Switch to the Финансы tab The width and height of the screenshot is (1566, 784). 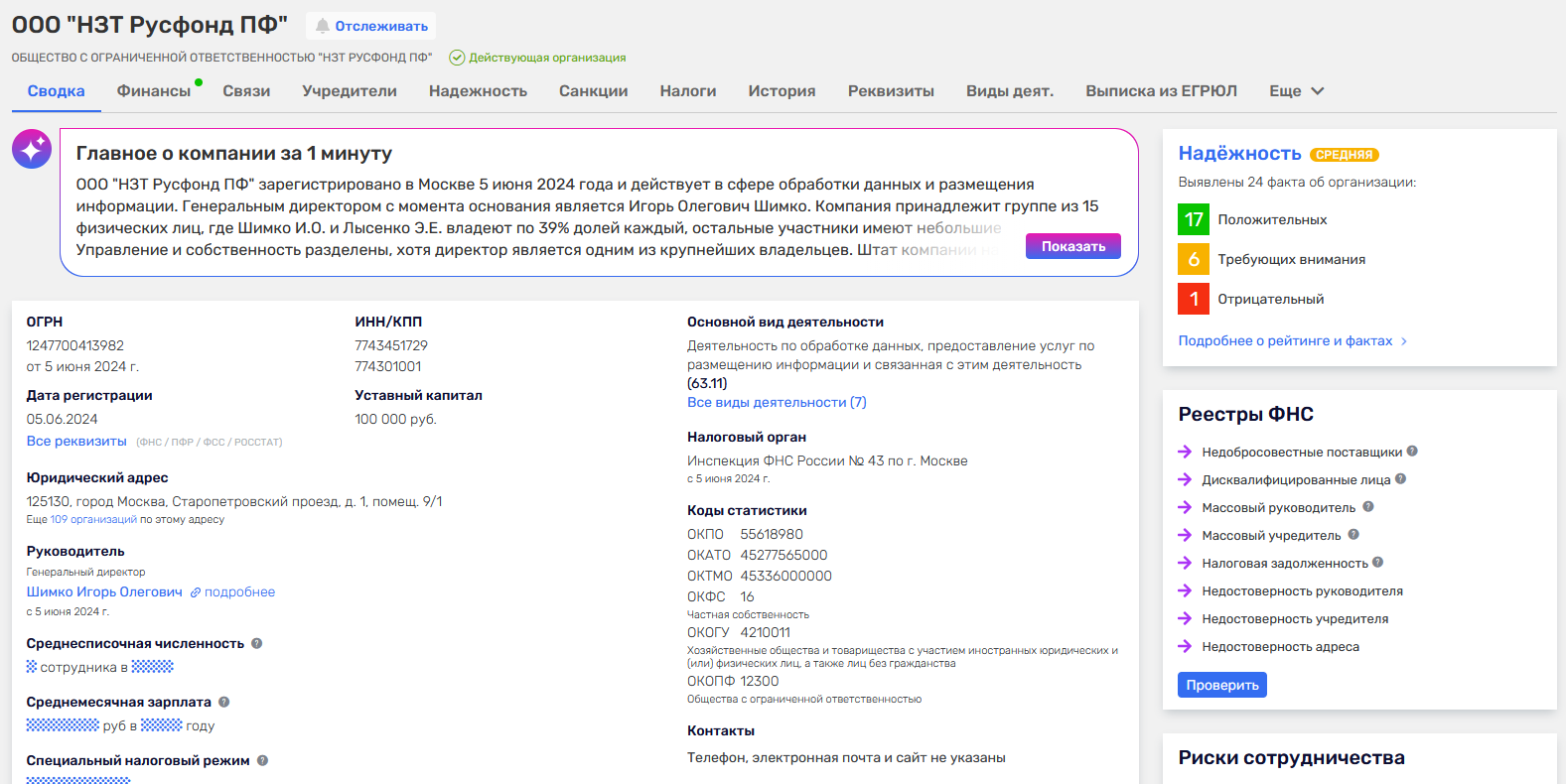(x=154, y=91)
